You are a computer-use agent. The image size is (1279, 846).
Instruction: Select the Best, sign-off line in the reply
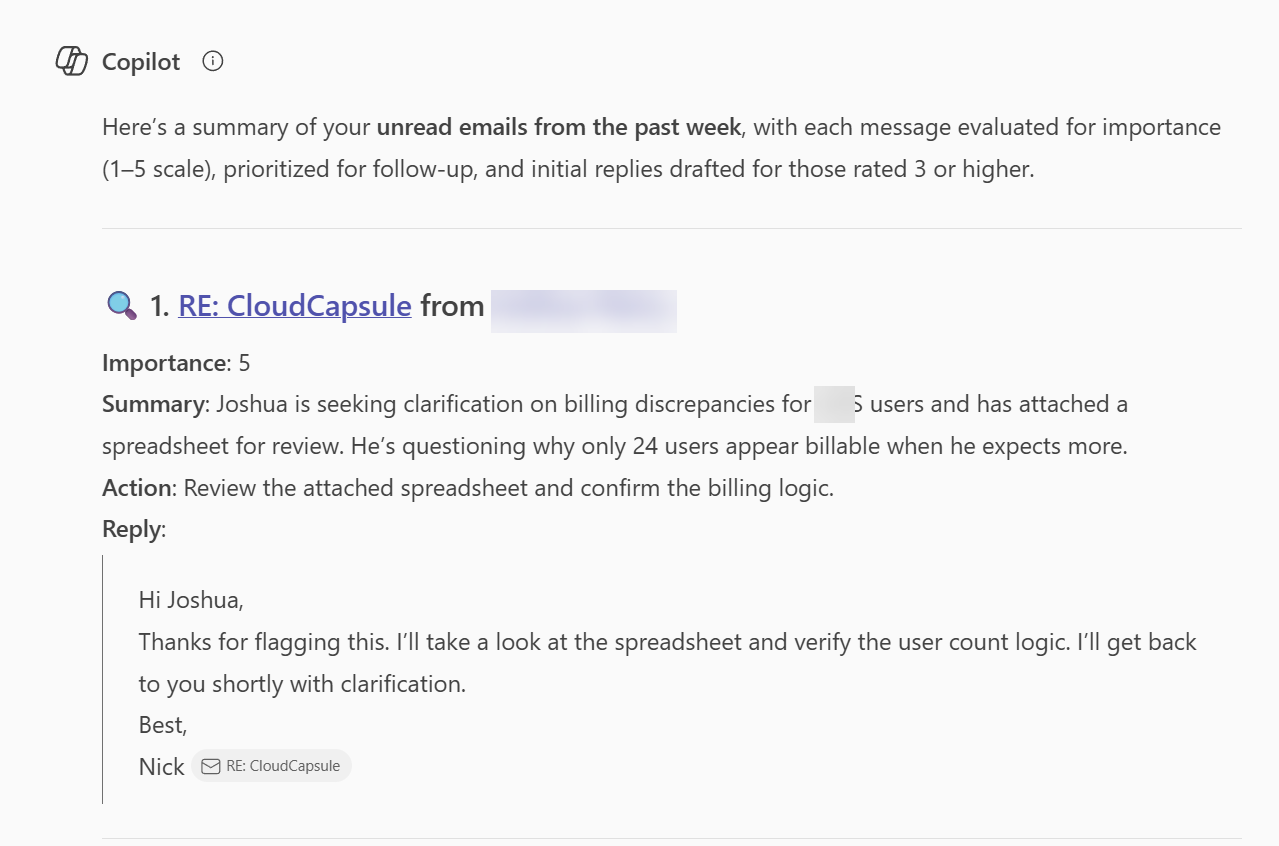click(161, 724)
